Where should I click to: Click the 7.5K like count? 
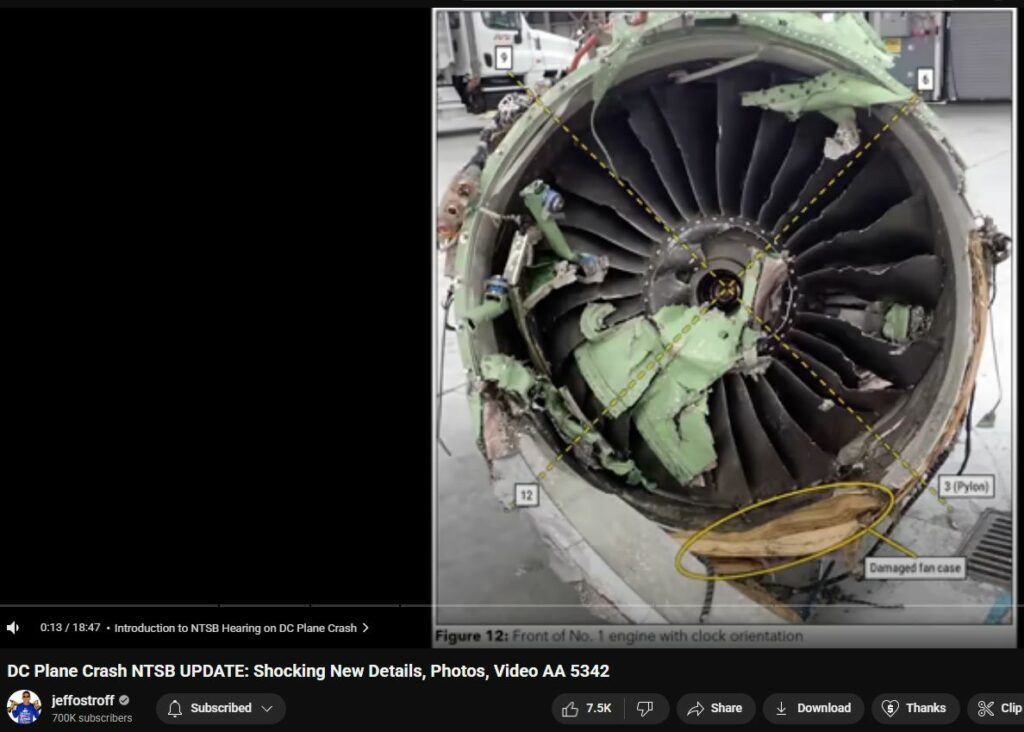tap(599, 708)
